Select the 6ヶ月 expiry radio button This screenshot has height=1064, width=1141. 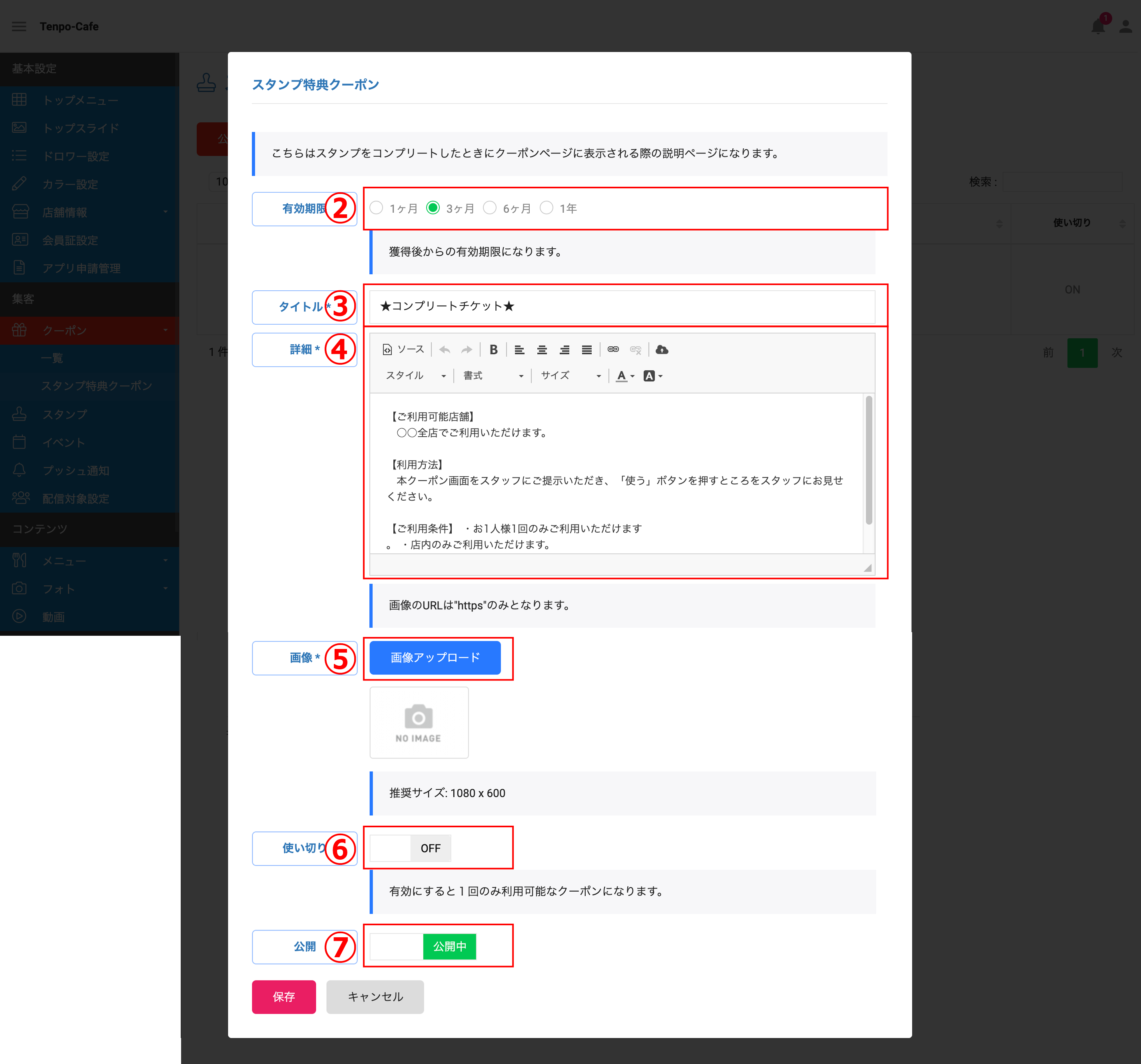point(490,208)
